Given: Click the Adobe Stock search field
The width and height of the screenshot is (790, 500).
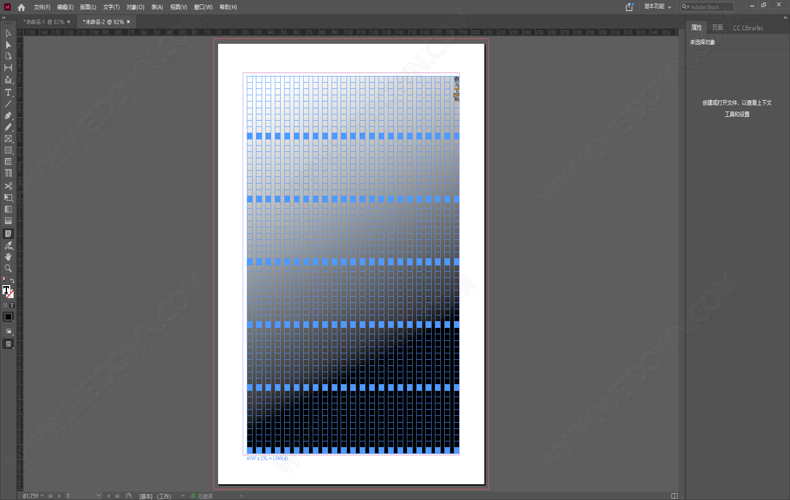Looking at the screenshot, I should click(710, 7).
